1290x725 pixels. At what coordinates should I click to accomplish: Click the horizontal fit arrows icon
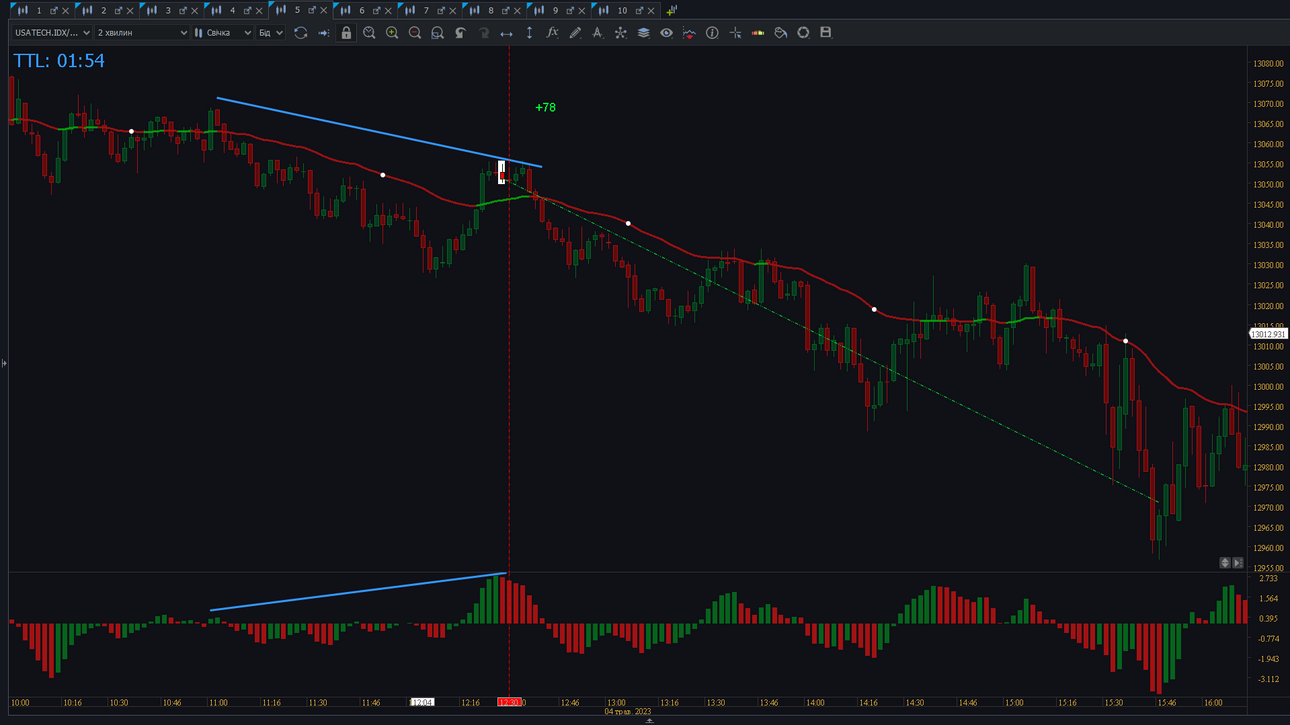point(506,33)
